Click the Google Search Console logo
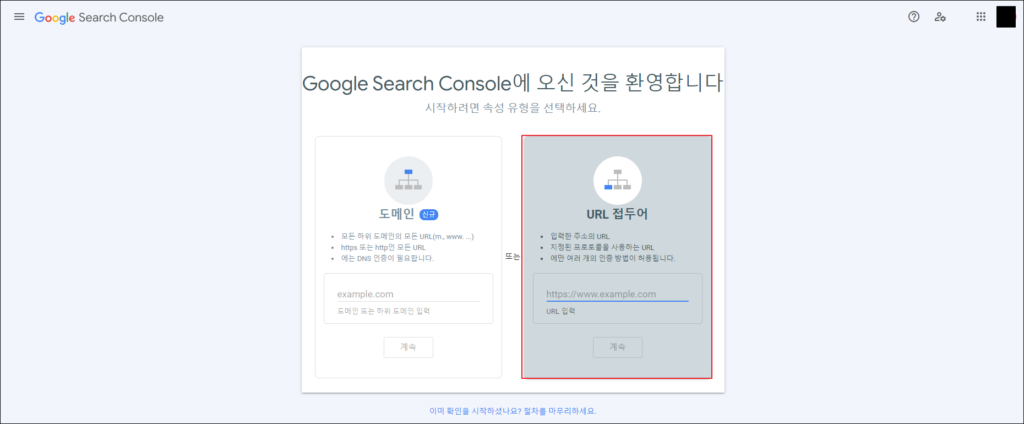1024x424 pixels. coord(99,18)
